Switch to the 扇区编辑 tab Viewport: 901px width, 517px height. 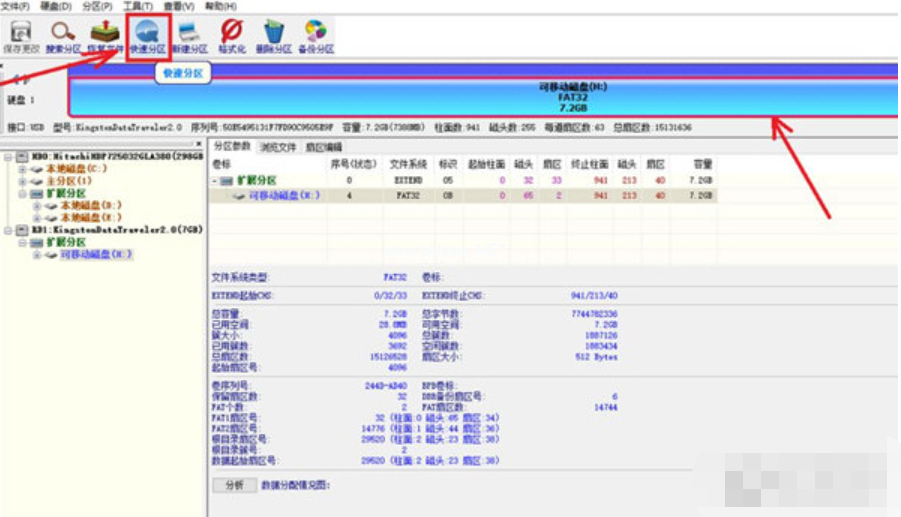pos(323,147)
